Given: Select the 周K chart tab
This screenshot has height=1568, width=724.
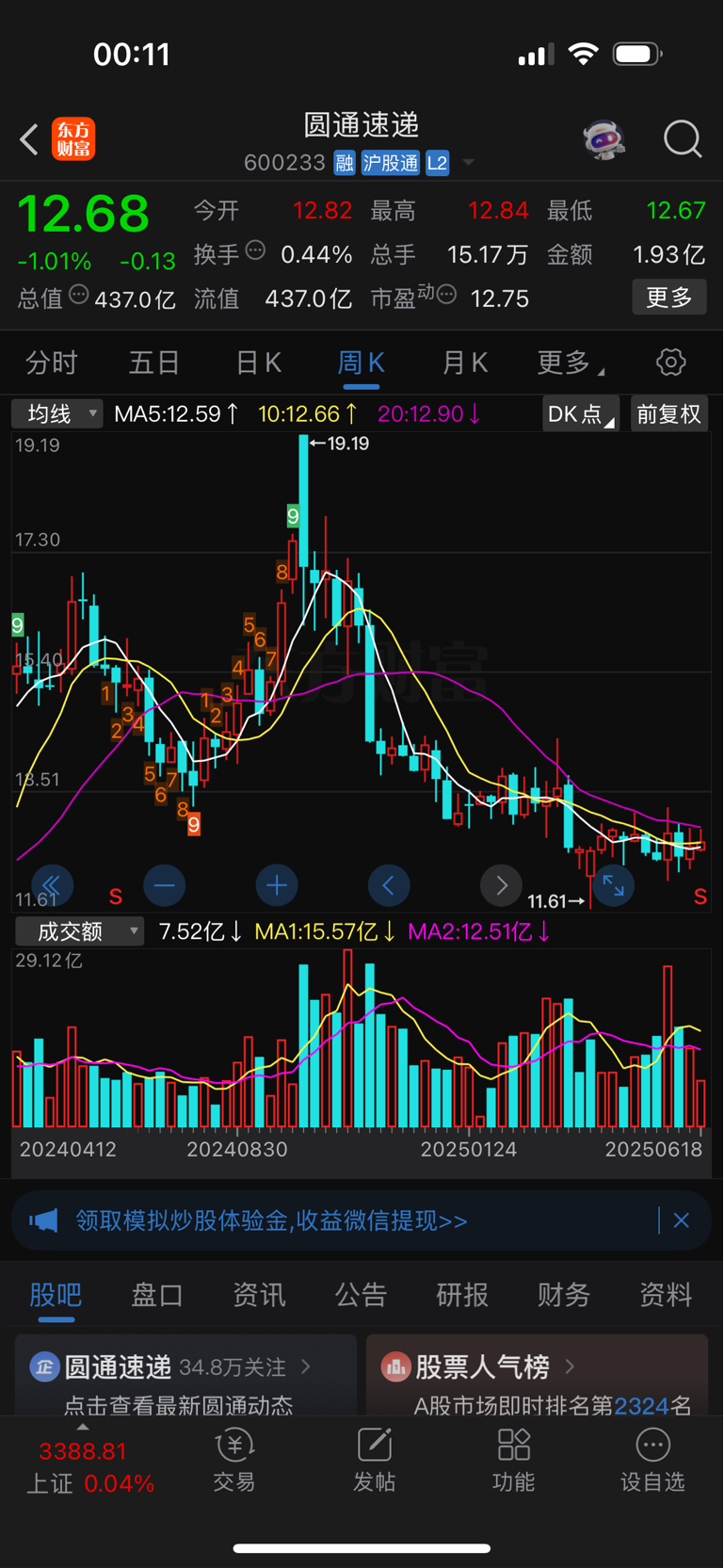Looking at the screenshot, I should click(362, 363).
